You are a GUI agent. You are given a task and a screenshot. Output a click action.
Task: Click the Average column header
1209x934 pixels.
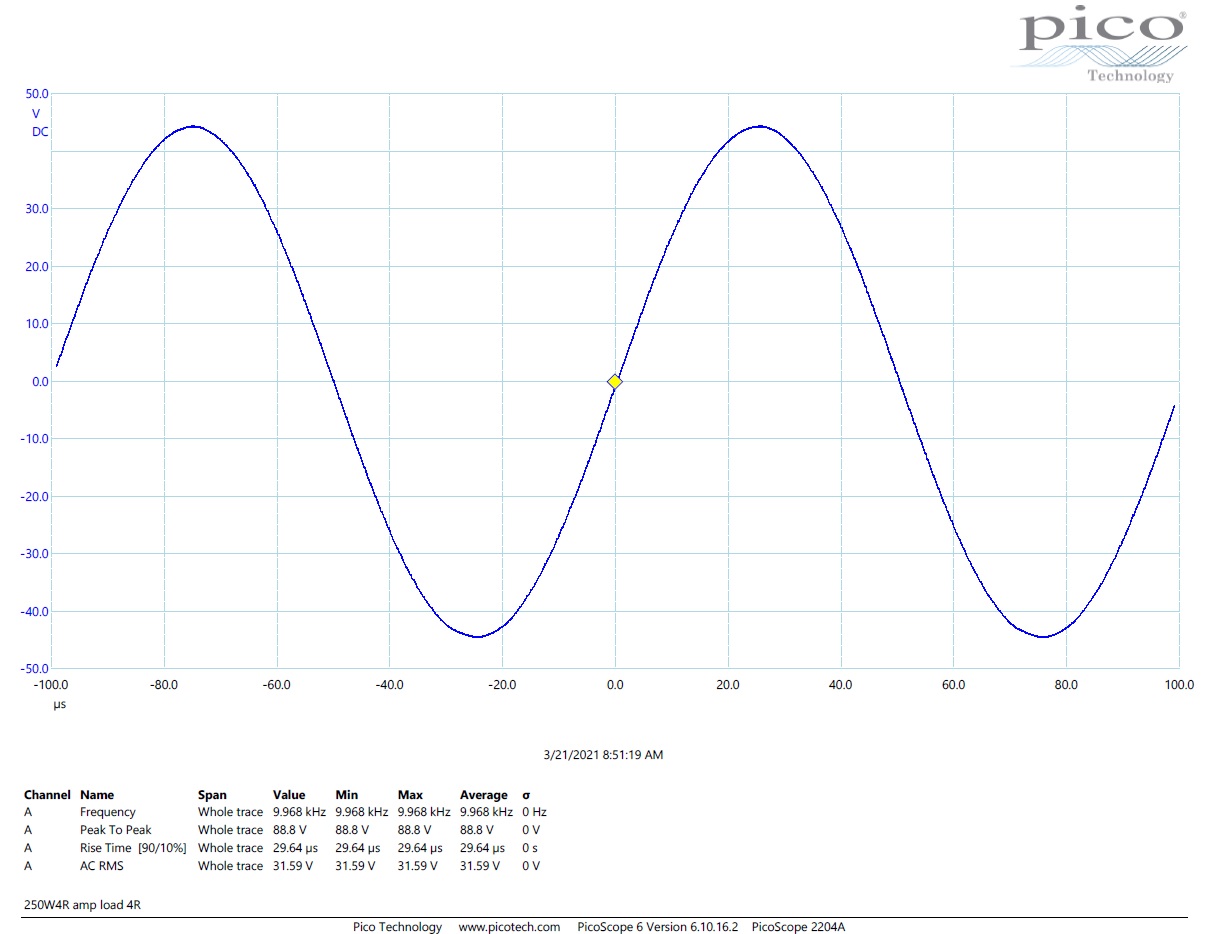pyautogui.click(x=484, y=795)
